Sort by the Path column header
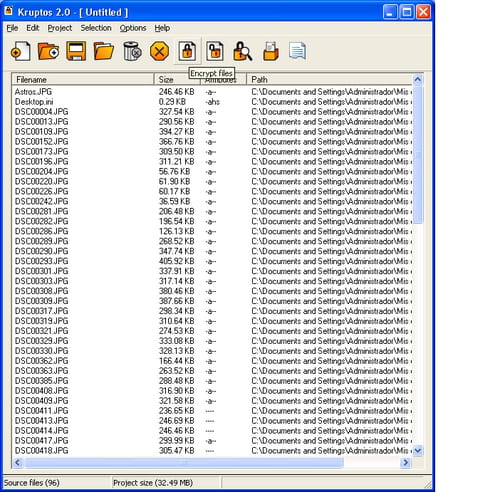 329,79
